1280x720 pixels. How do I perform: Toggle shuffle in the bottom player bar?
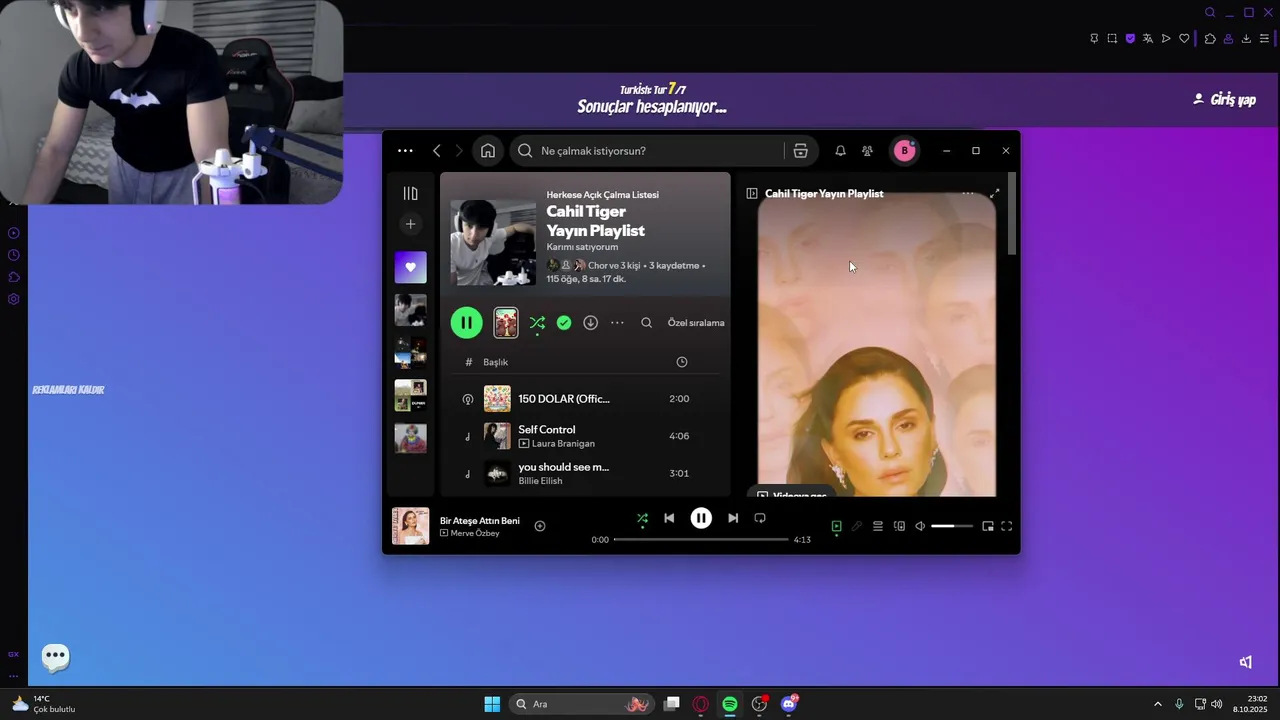pos(642,518)
